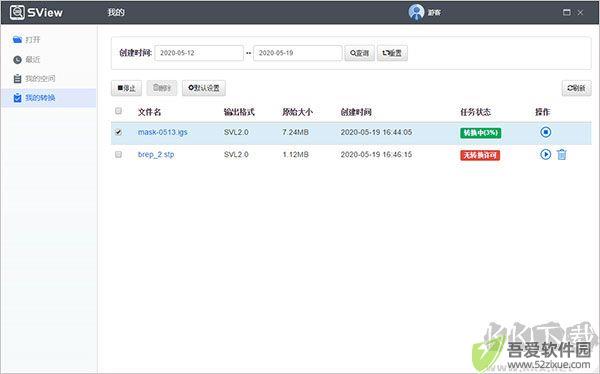Click the 任务状态 column header
Viewport: 600px width, 374px height.
point(475,112)
